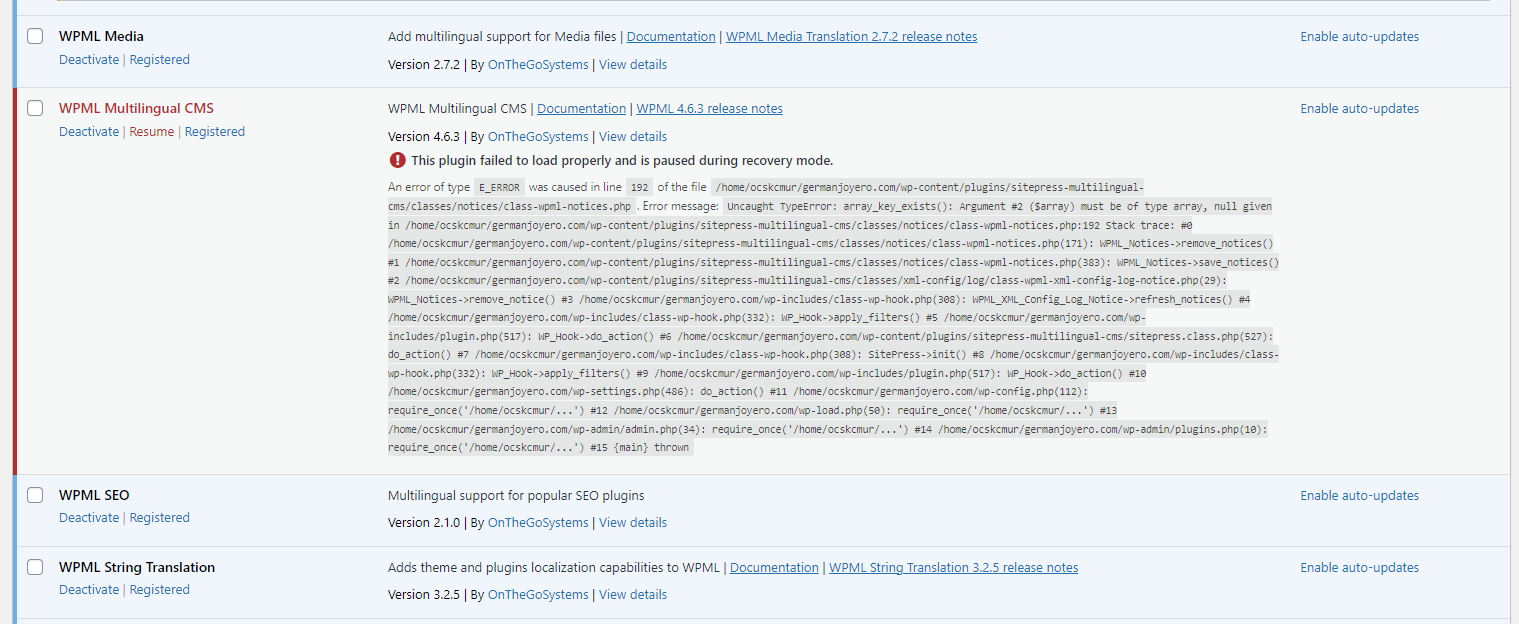Open Registered link under WPML SEO

pyautogui.click(x=159, y=518)
